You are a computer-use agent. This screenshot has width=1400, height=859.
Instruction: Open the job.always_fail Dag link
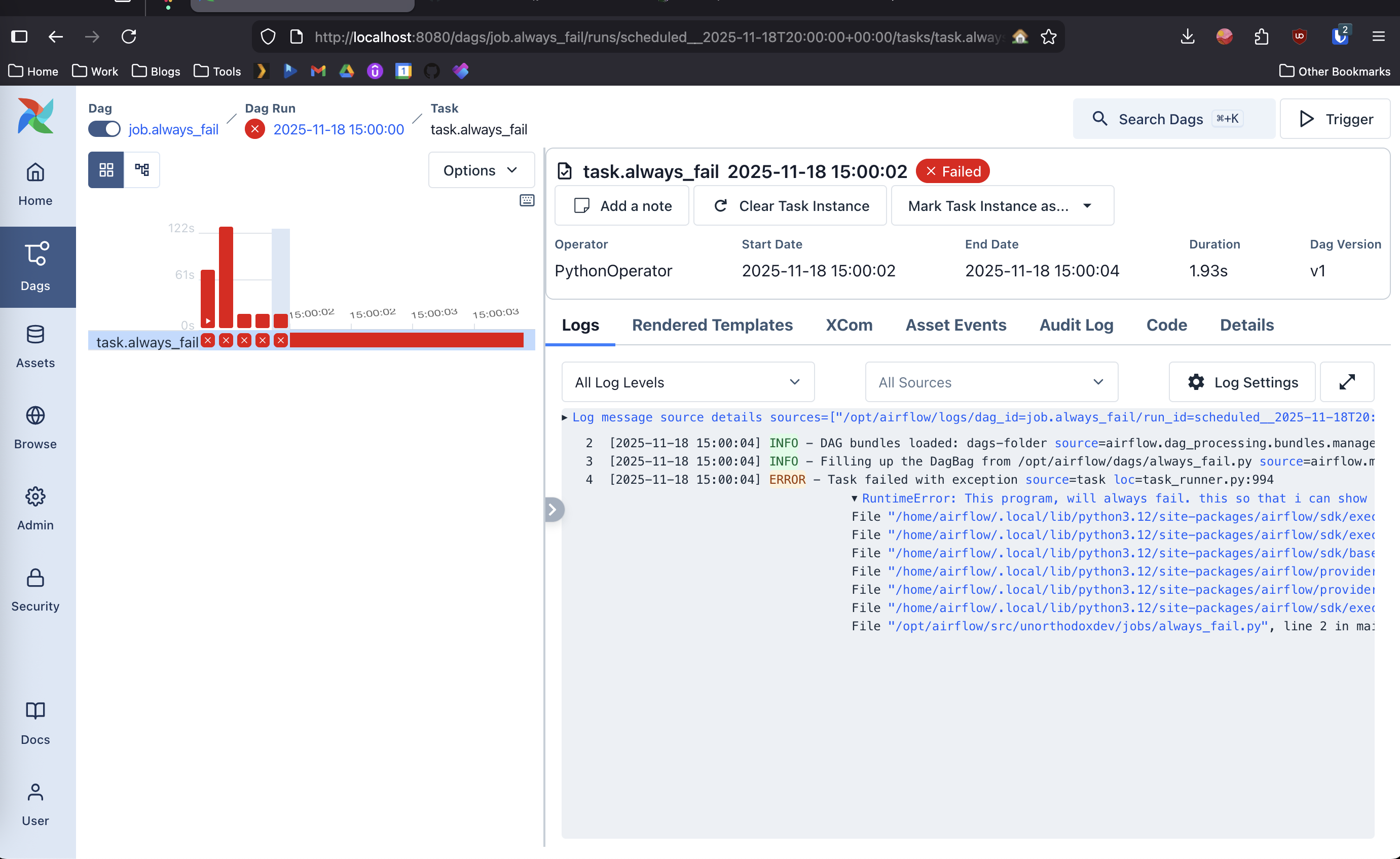point(173,129)
